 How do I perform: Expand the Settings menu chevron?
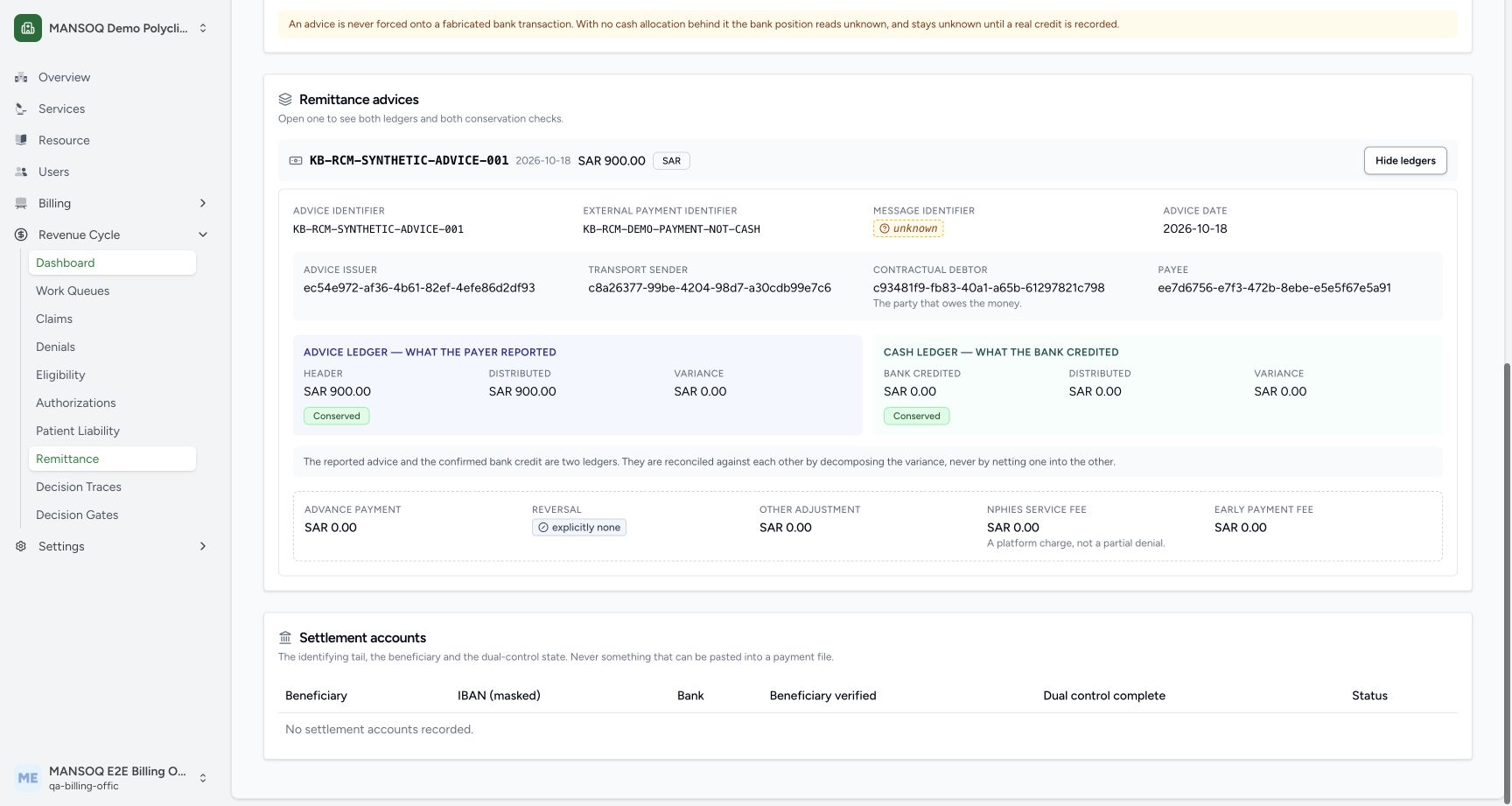[203, 546]
